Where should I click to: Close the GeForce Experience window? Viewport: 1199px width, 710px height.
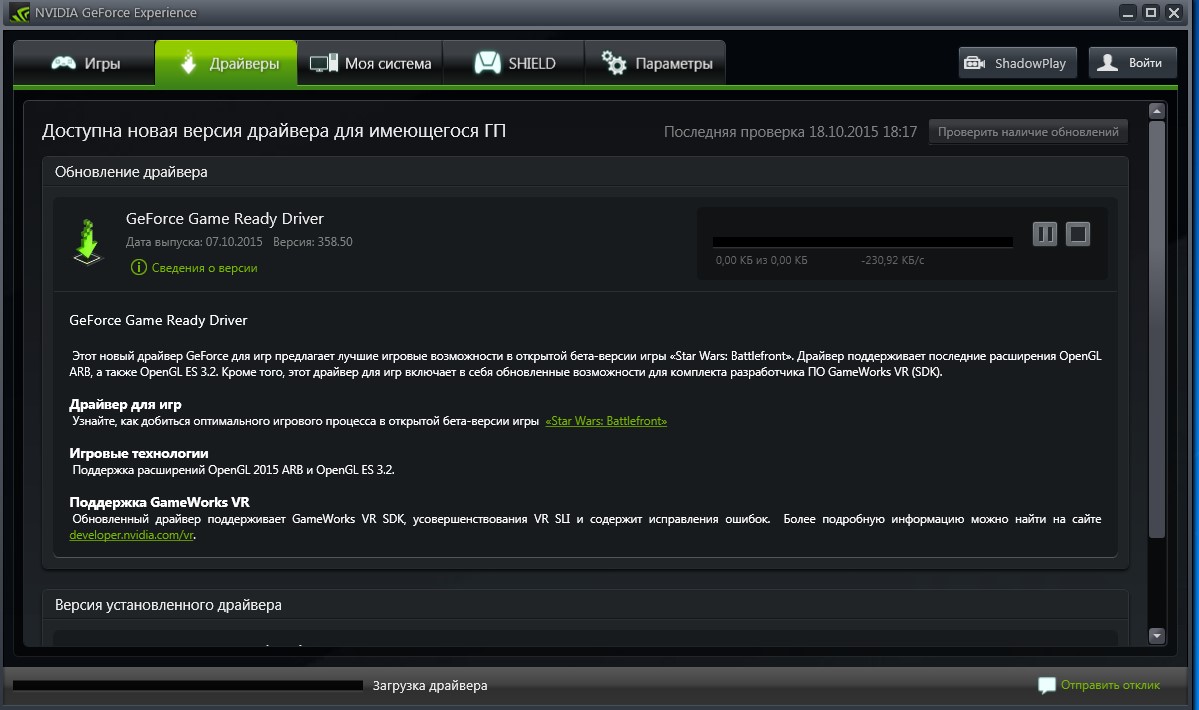pyautogui.click(x=1174, y=13)
